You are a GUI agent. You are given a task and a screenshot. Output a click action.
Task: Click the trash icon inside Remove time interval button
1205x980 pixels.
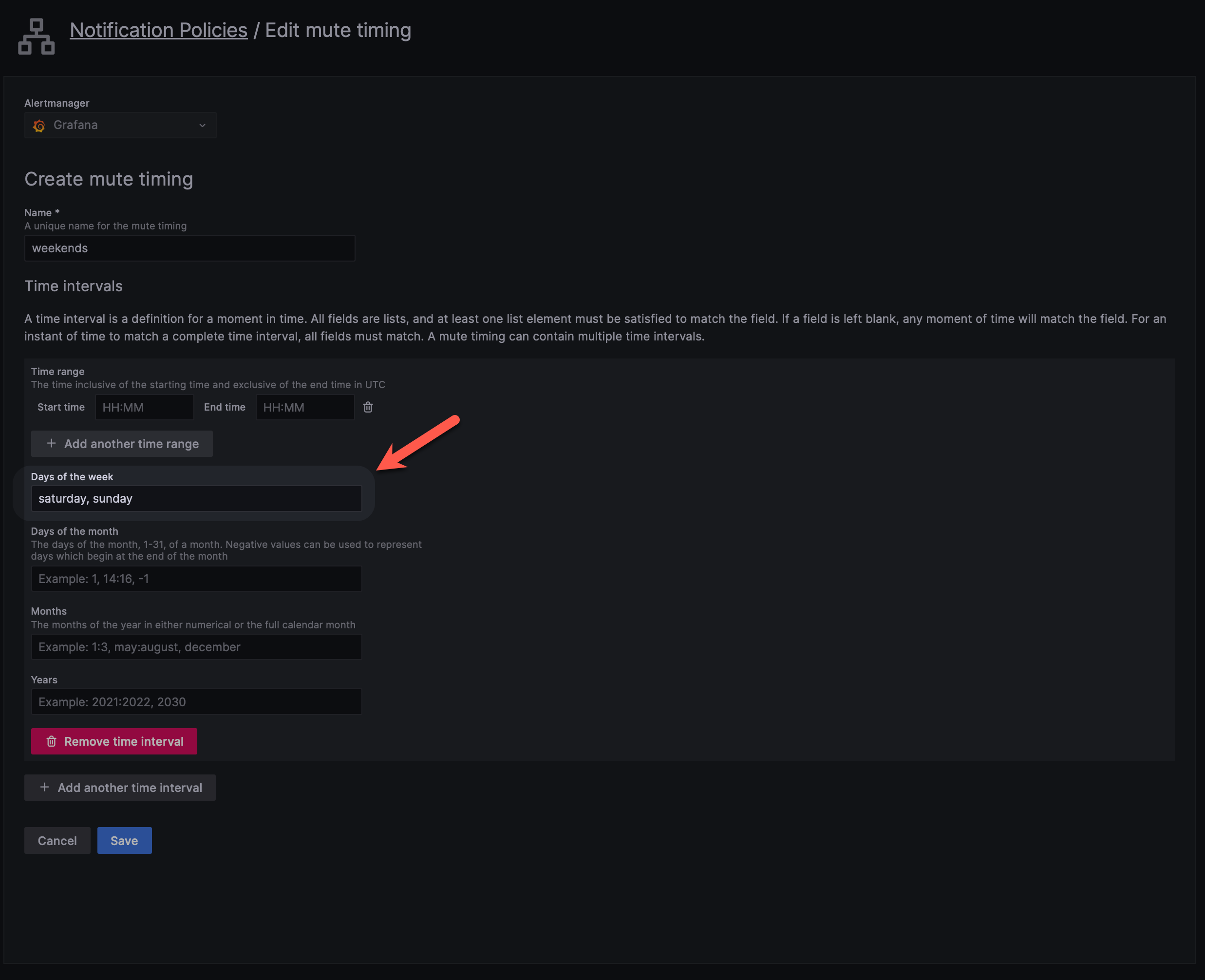tap(51, 741)
